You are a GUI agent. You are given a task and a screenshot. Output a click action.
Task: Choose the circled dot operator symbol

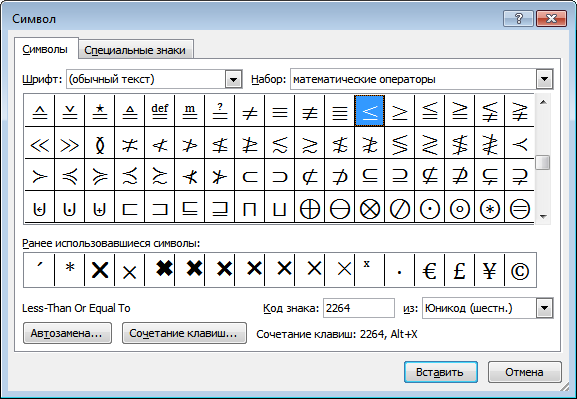point(429,209)
